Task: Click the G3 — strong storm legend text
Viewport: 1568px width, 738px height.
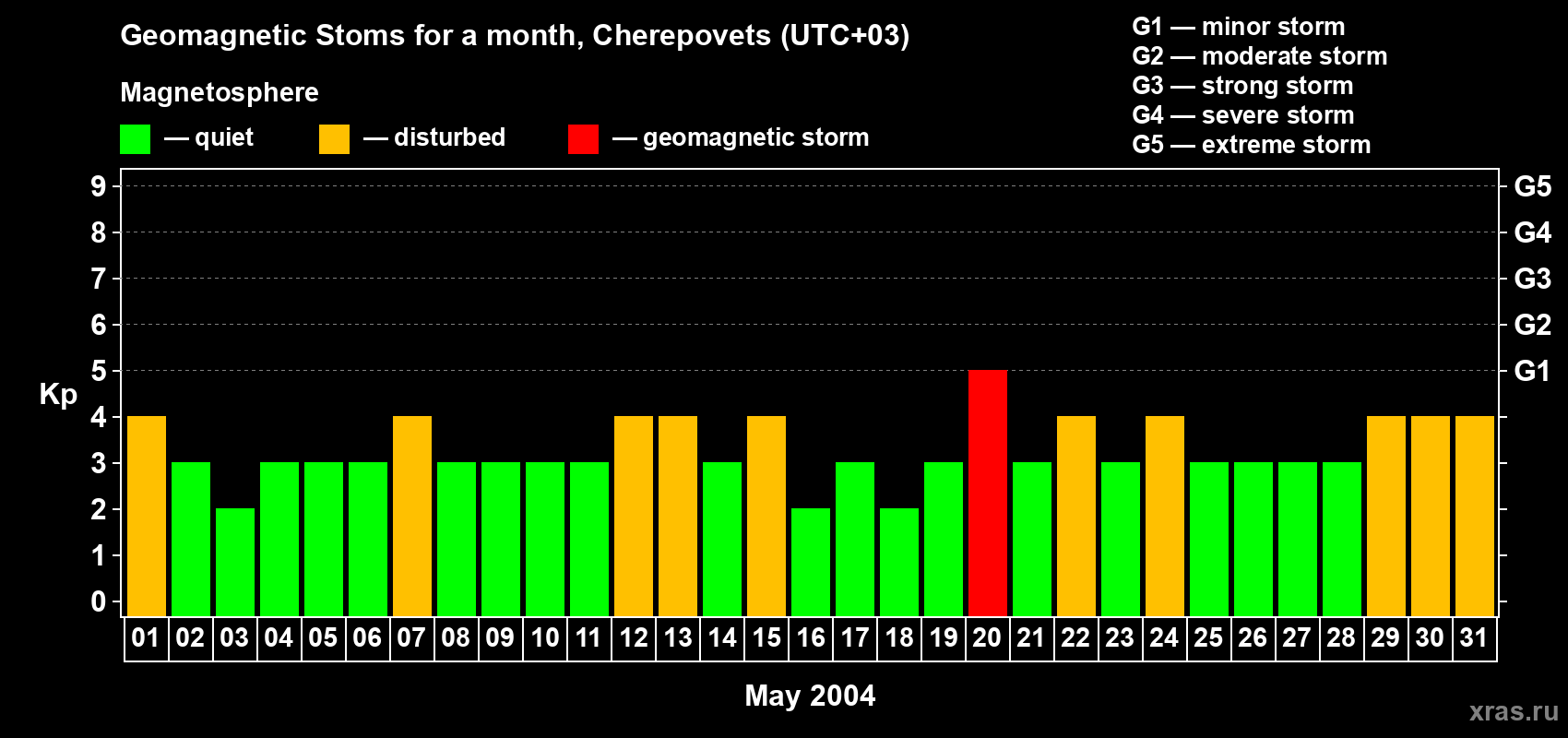Action: coord(1242,86)
